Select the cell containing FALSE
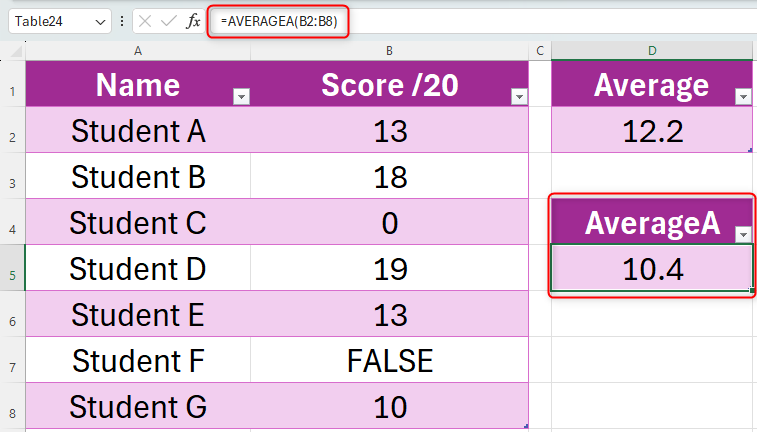 pyautogui.click(x=389, y=360)
